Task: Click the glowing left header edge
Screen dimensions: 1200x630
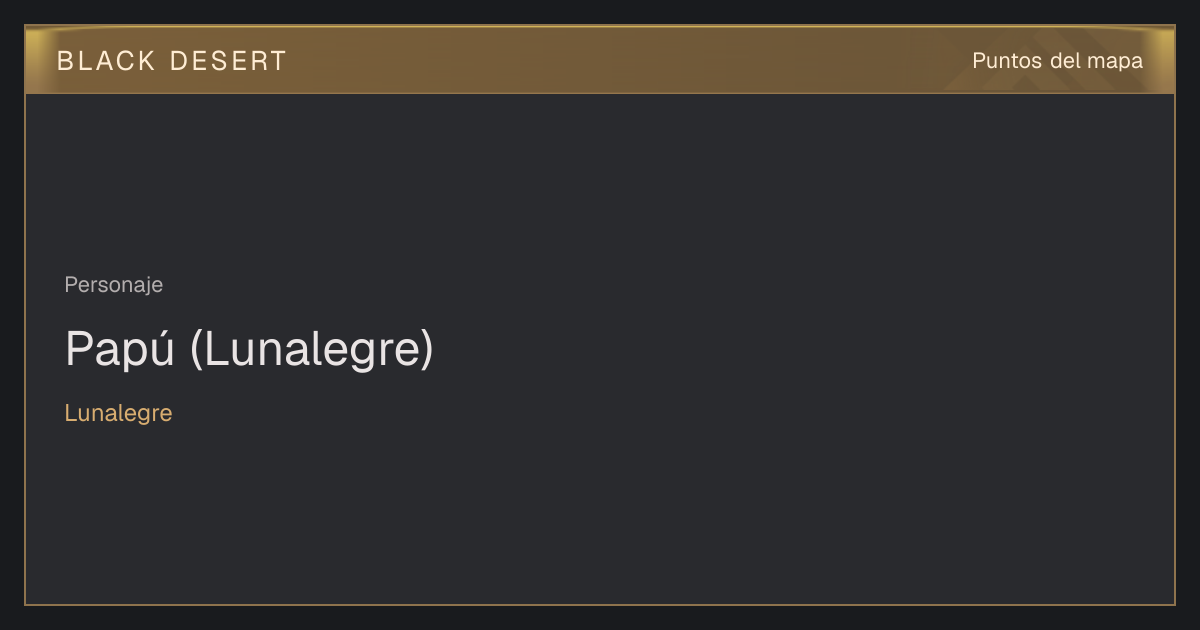Action: click(x=36, y=60)
